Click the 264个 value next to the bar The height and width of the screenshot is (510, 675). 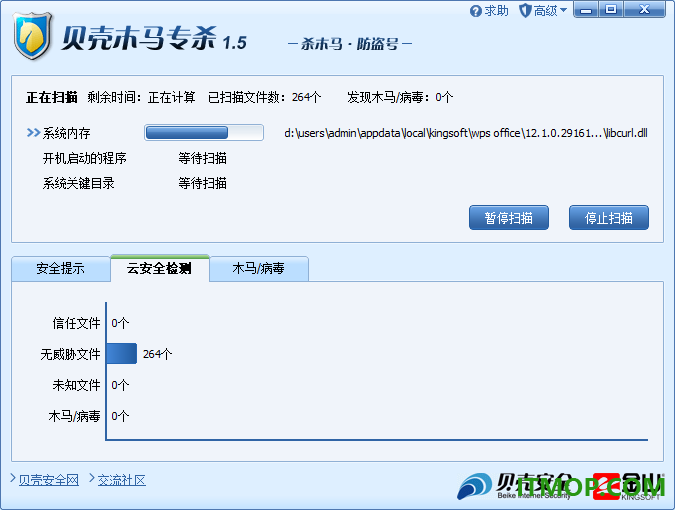pyautogui.click(x=158, y=354)
